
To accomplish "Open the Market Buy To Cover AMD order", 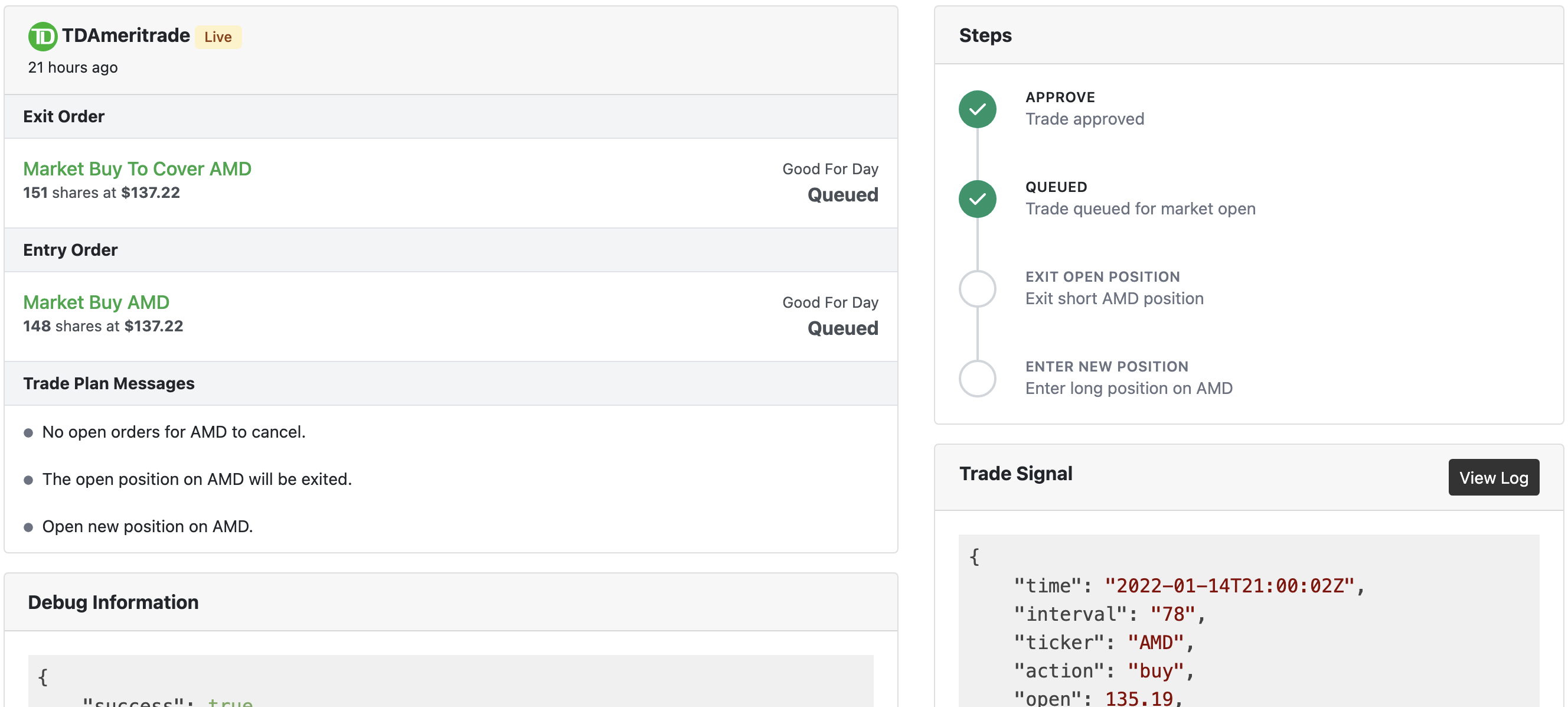I will click(x=137, y=169).
